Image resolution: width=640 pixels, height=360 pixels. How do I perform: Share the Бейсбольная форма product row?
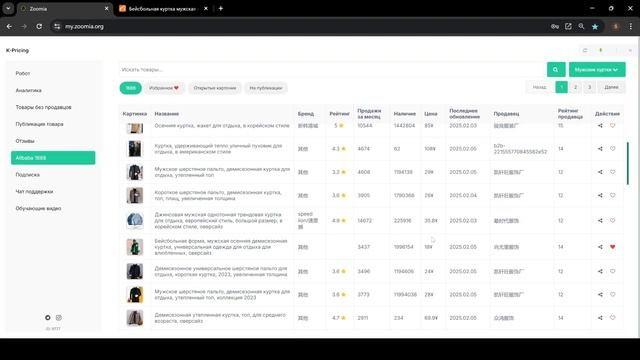point(600,247)
